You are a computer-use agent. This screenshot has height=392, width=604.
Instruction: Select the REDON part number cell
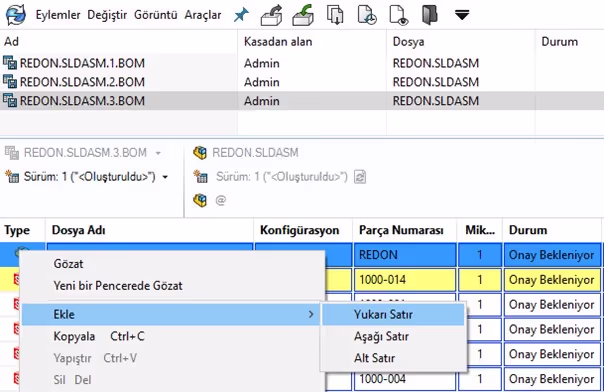pyautogui.click(x=405, y=255)
